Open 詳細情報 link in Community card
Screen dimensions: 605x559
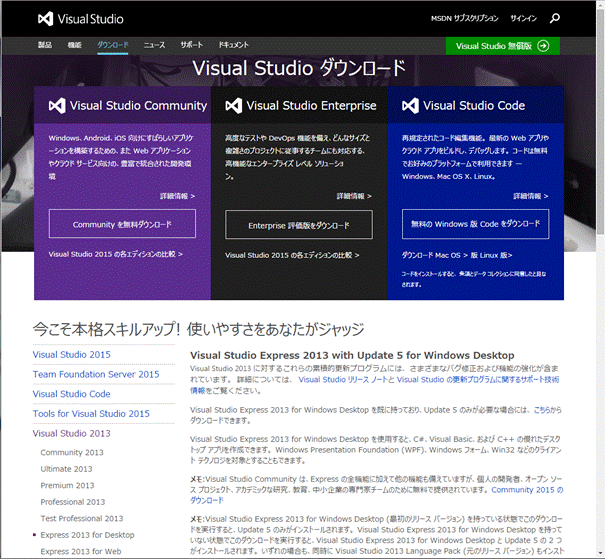click(x=177, y=196)
